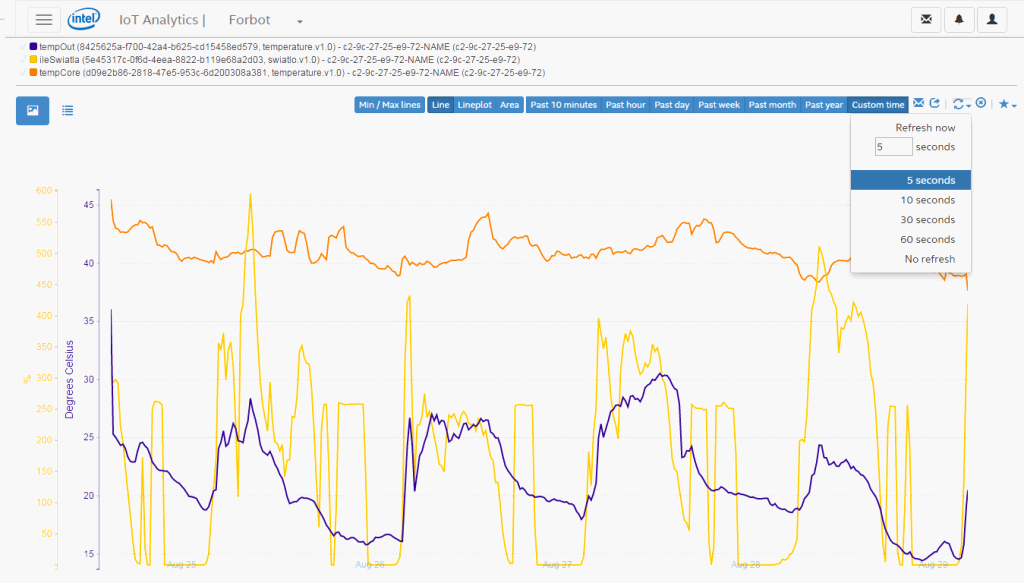Open the hamburger navigation menu
The image size is (1024, 583).
click(x=44, y=19)
